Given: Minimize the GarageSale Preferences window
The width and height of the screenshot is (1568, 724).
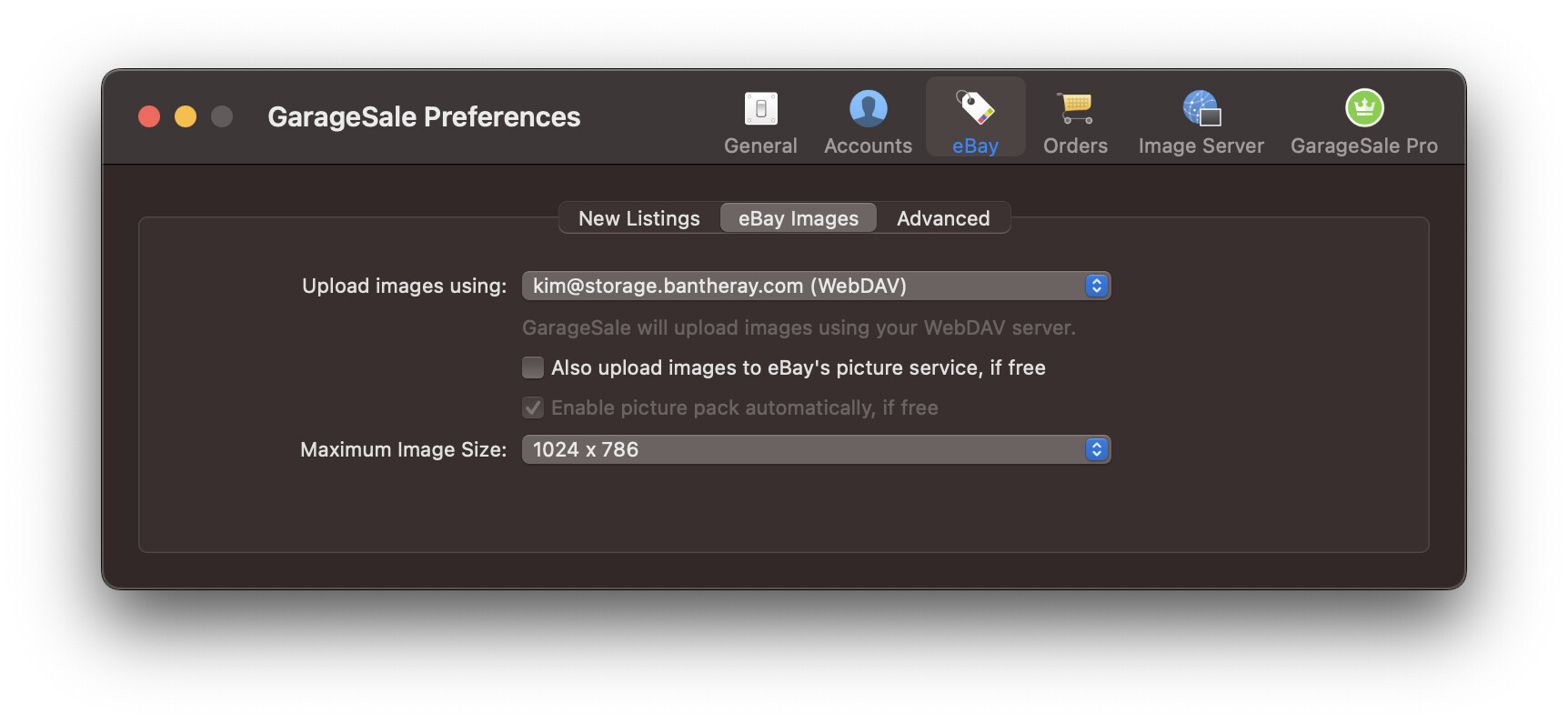Looking at the screenshot, I should pyautogui.click(x=186, y=116).
